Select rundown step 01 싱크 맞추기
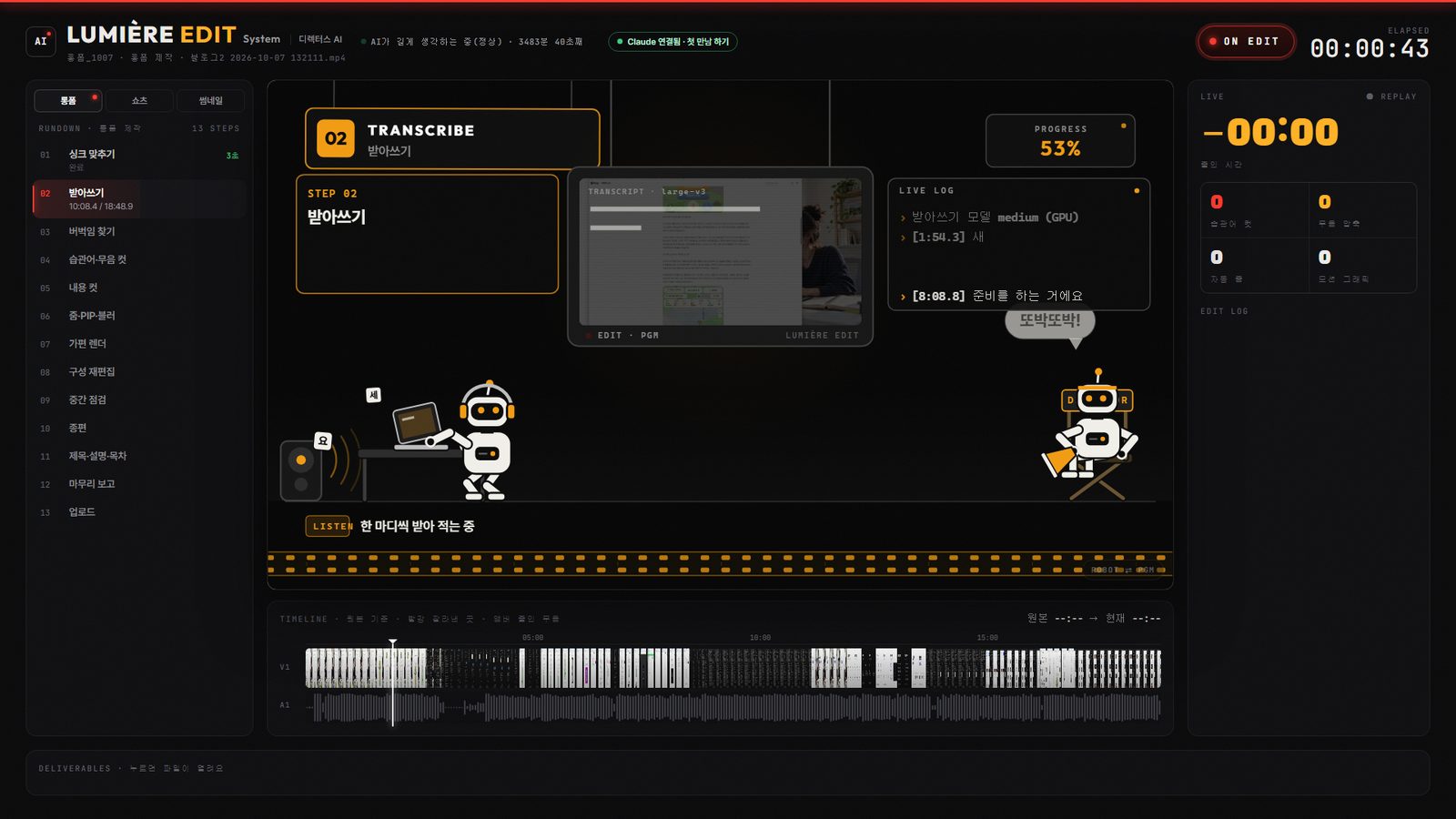The image size is (1456, 819). [138, 160]
